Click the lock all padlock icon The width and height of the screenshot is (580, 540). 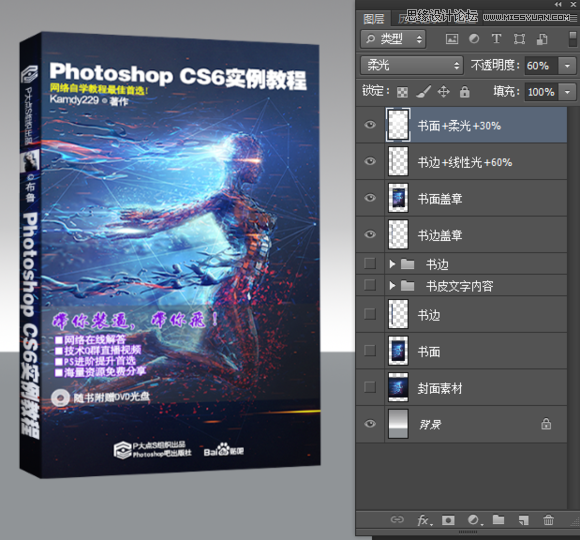(465, 91)
